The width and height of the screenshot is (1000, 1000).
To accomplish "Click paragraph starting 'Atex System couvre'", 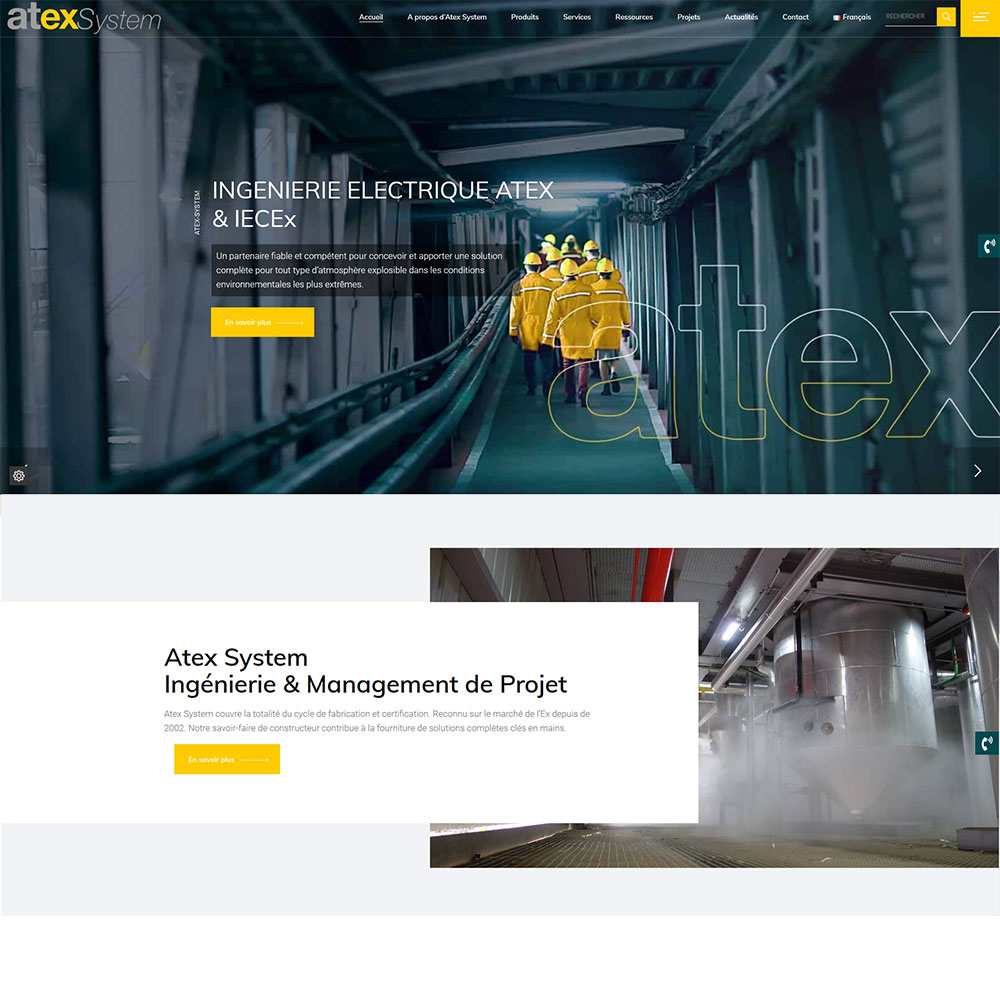I will (x=377, y=721).
